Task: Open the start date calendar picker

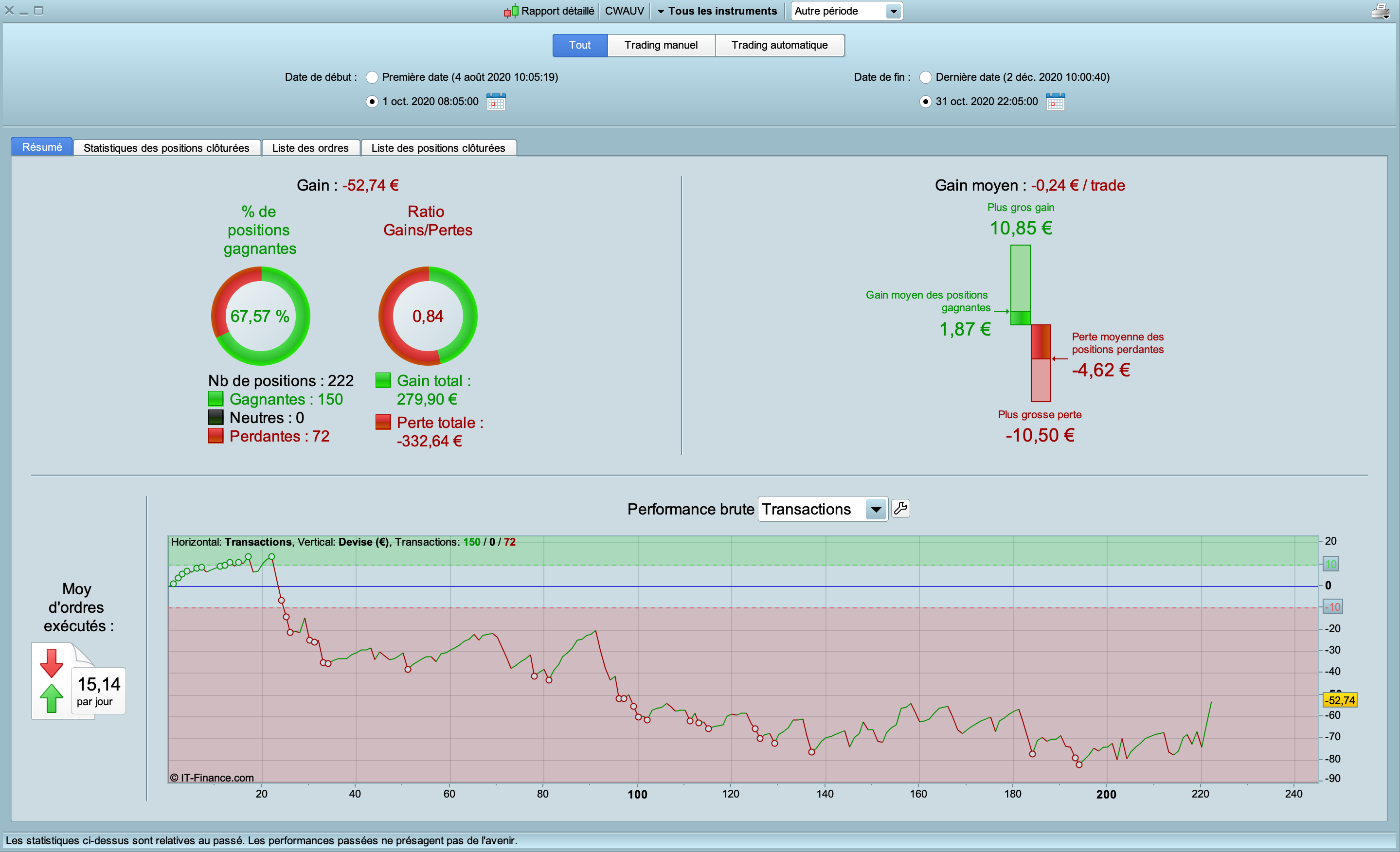Action: click(x=496, y=102)
